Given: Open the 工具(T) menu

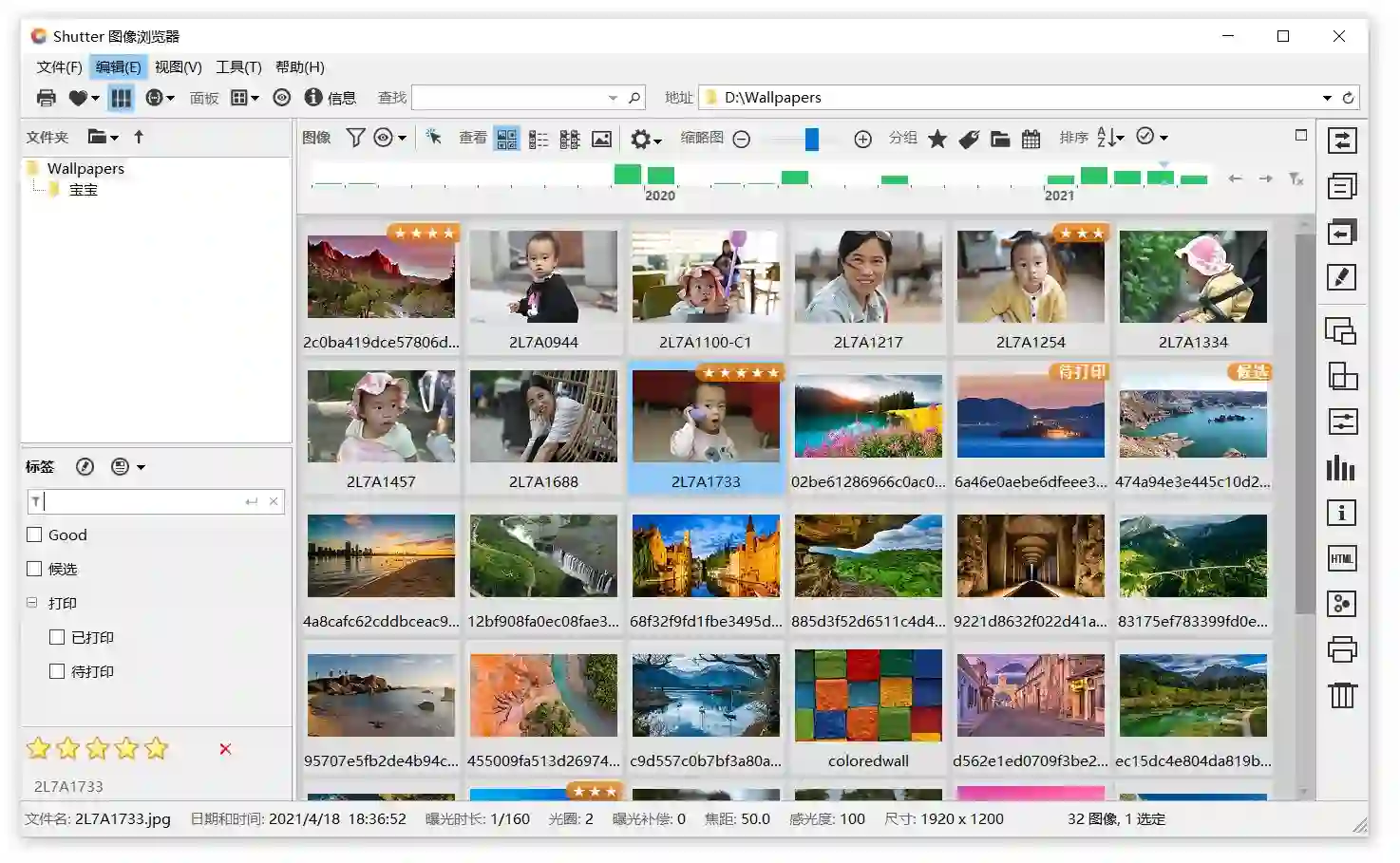Looking at the screenshot, I should (x=238, y=66).
